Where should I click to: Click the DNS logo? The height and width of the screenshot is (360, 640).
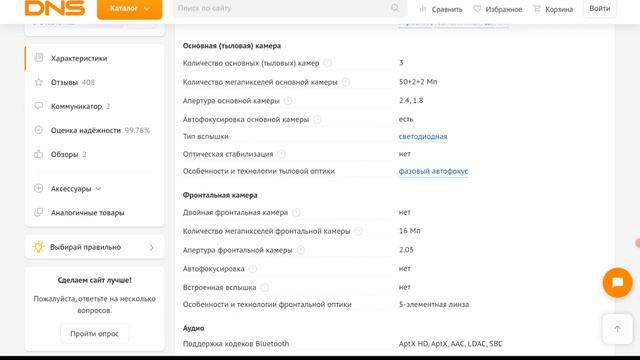click(x=55, y=8)
